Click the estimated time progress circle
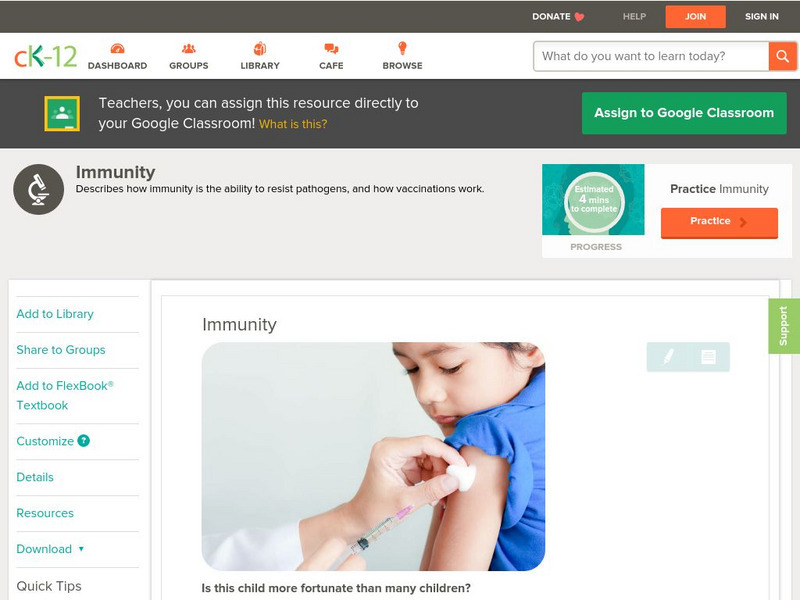Screen dimensions: 800x600 click(594, 201)
